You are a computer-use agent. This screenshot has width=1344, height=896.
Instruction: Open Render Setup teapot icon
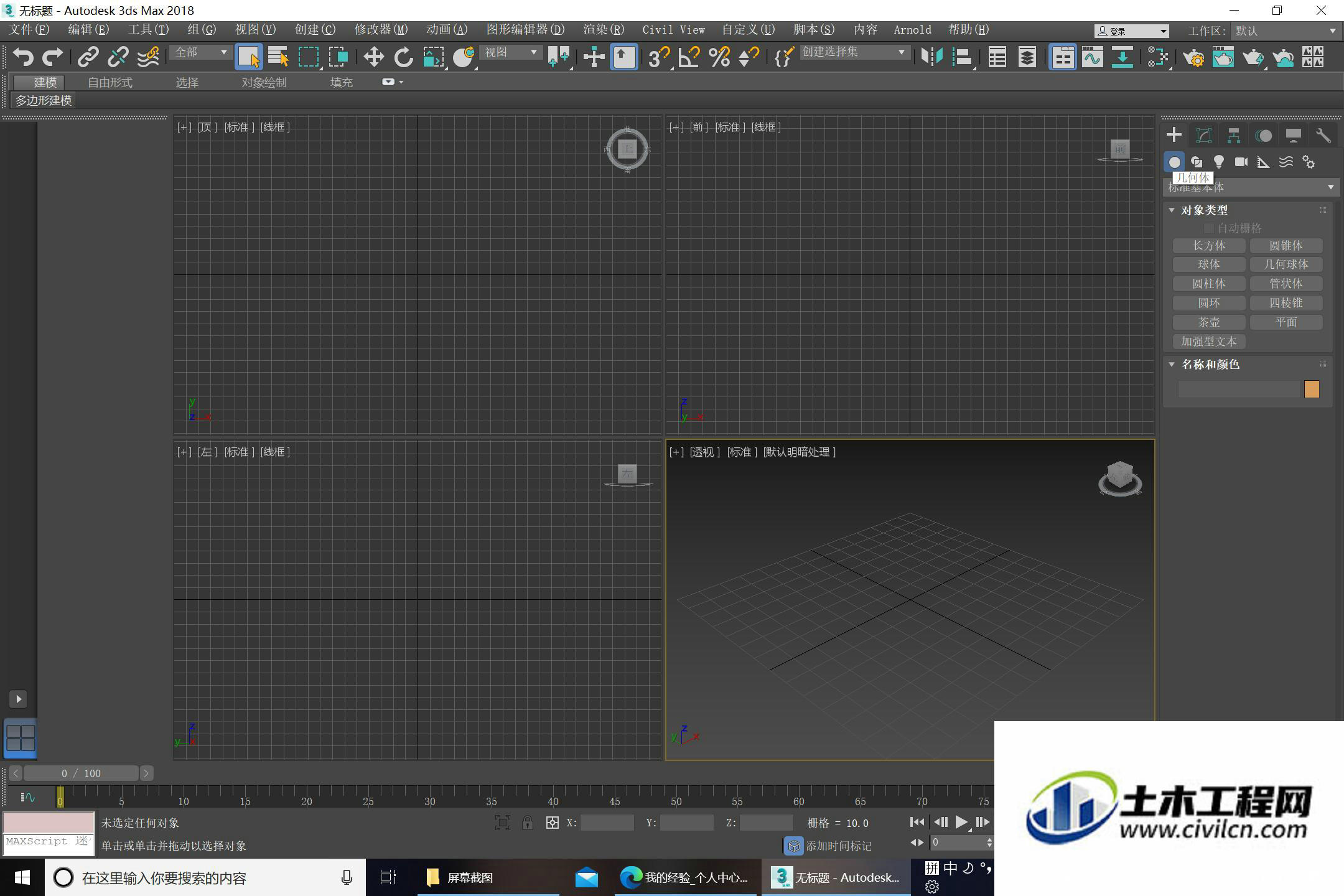(x=1193, y=57)
